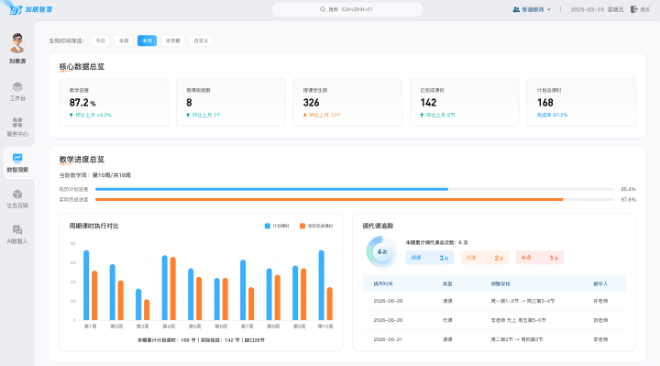The width and height of the screenshot is (660, 366).
Task: Select the active chart icon in sidebar
Action: click(17, 158)
